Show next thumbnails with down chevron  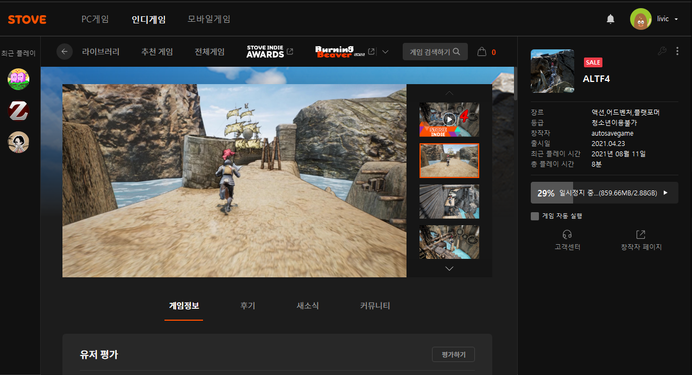pos(449,268)
